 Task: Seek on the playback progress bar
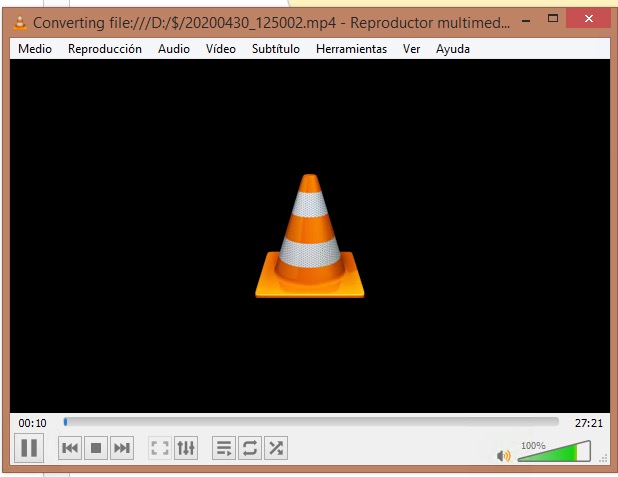pyautogui.click(x=311, y=422)
